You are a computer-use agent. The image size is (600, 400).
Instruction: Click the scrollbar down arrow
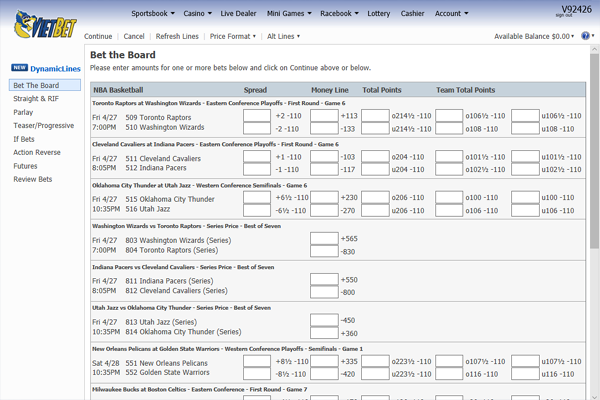pos(594,397)
